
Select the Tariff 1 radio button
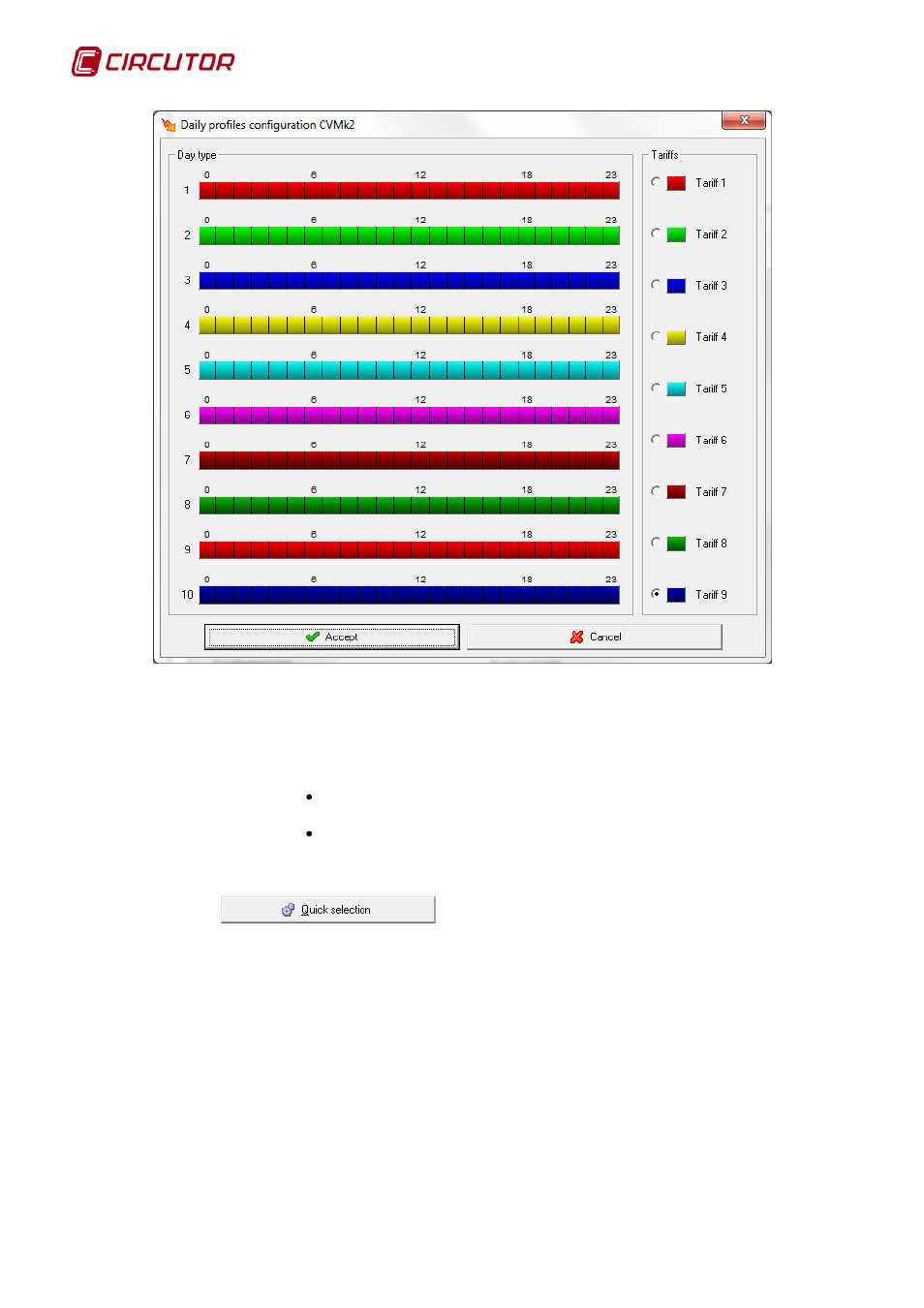coord(656,182)
